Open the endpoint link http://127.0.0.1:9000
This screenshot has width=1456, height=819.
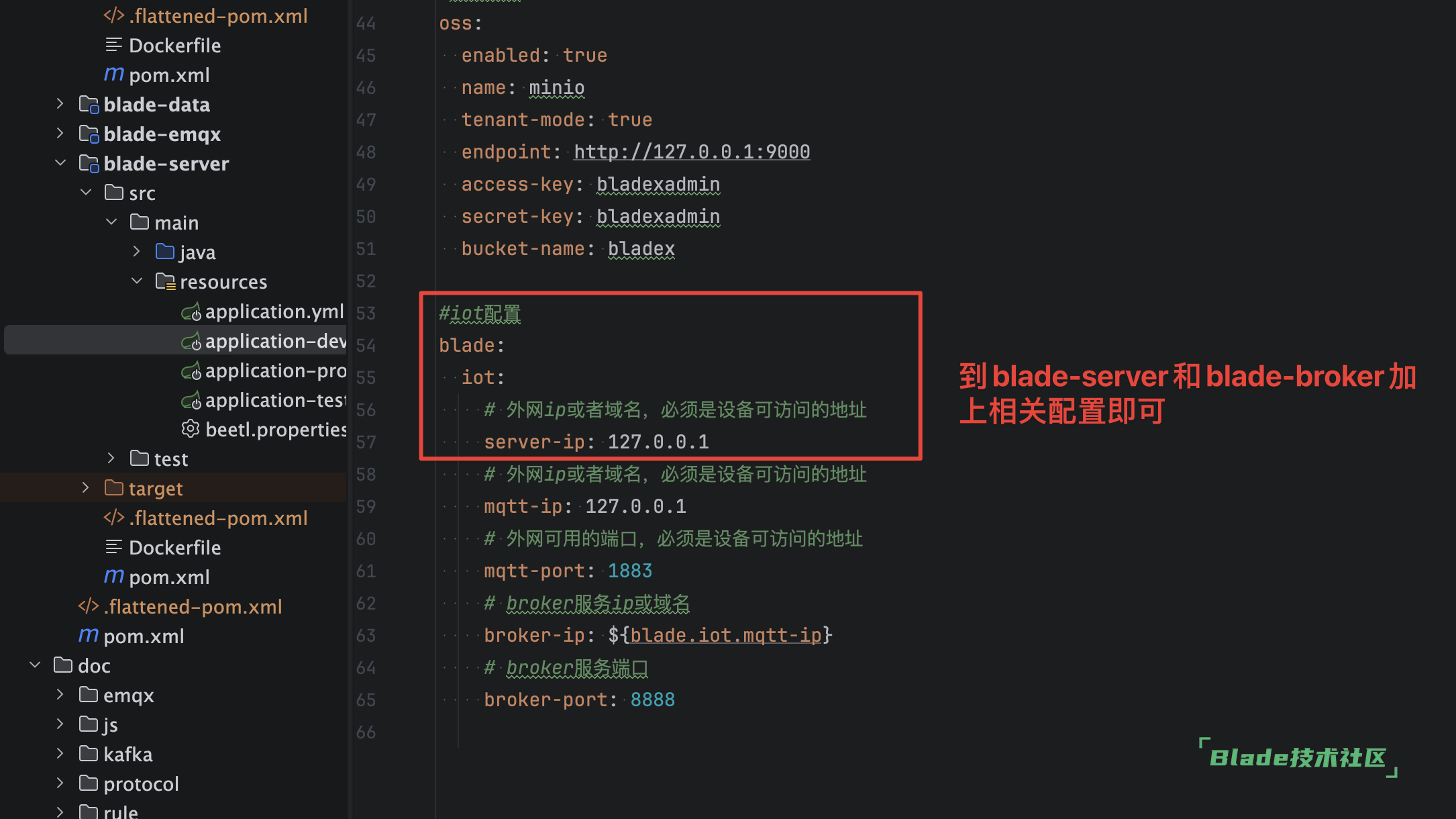691,152
